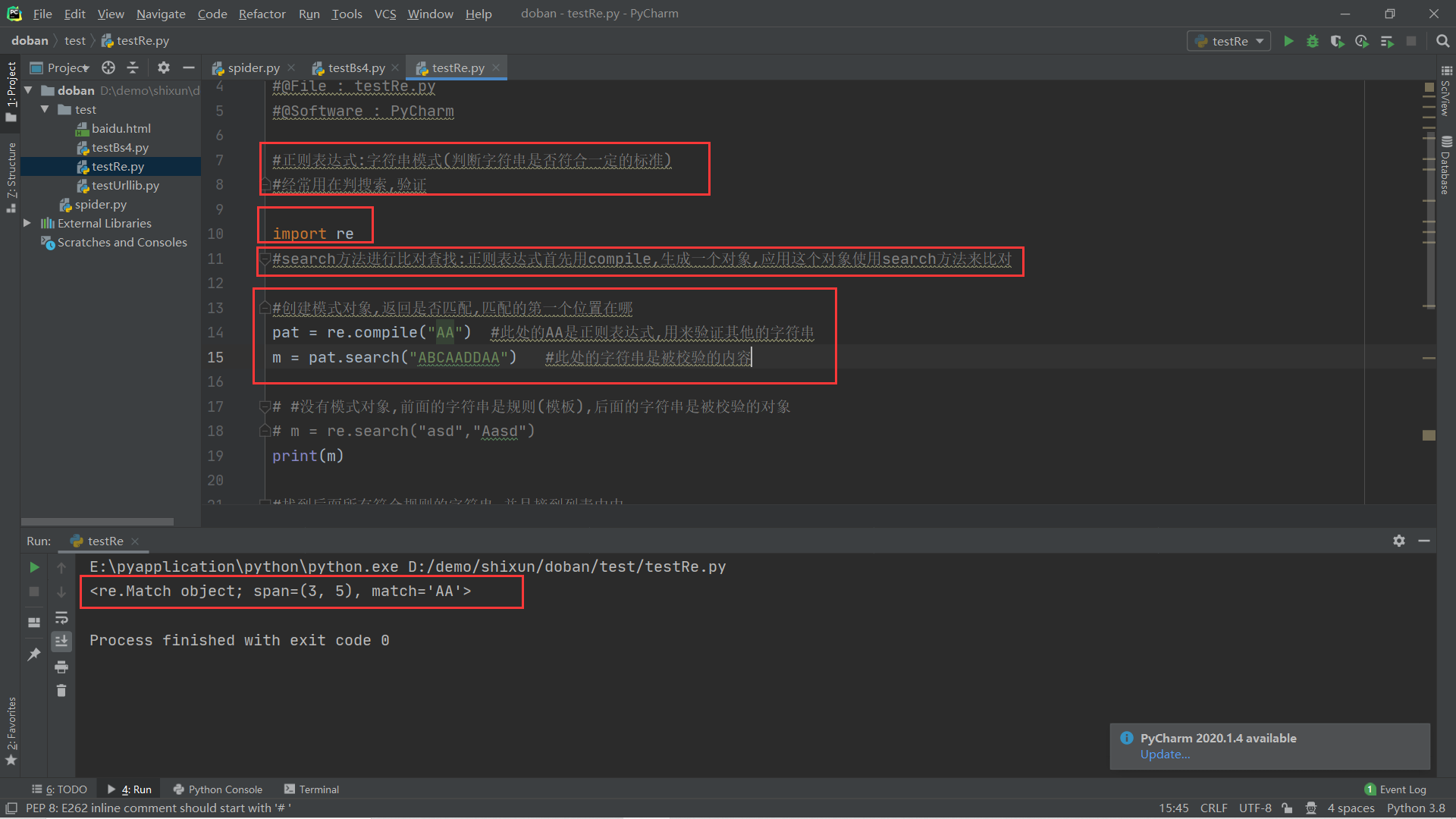Image resolution: width=1456 pixels, height=819 pixels.
Task: Click locate file target icon in Project panel
Action: (108, 67)
